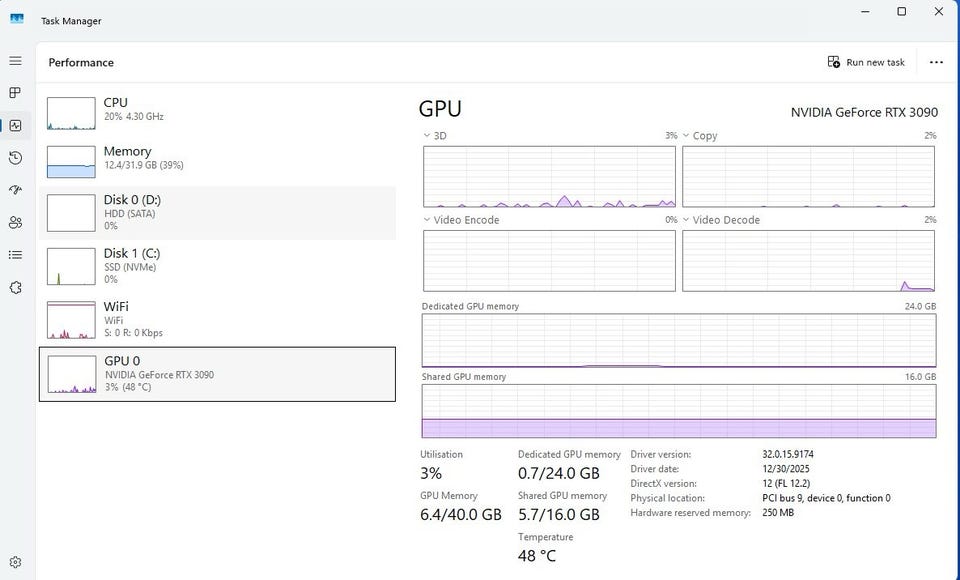Image resolution: width=960 pixels, height=580 pixels.
Task: Open the Users page icon
Action: point(15,222)
